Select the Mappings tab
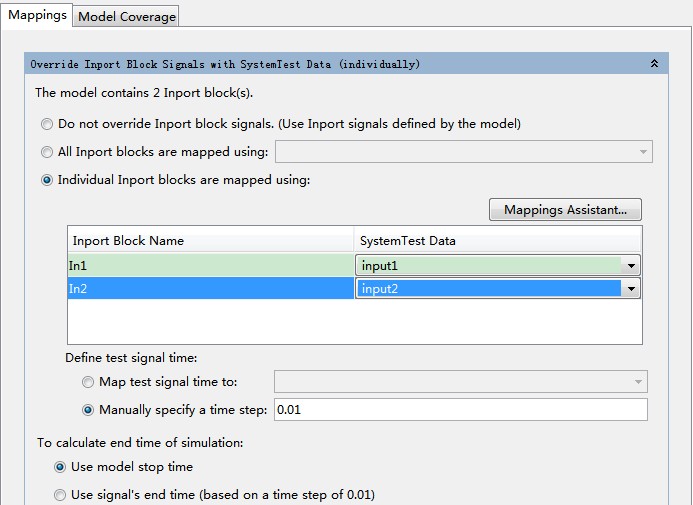This screenshot has width=693, height=505. 37,15
